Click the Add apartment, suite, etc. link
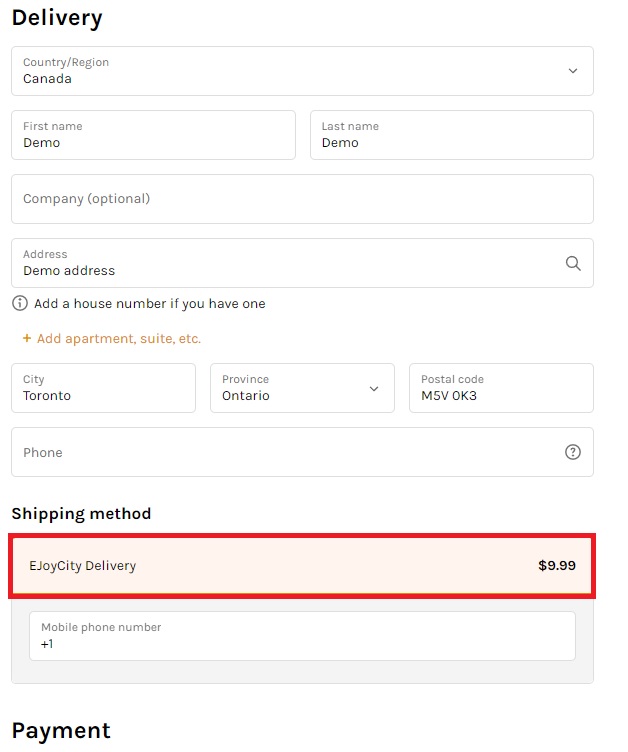Screen dimensions: 628x752 (118, 339)
